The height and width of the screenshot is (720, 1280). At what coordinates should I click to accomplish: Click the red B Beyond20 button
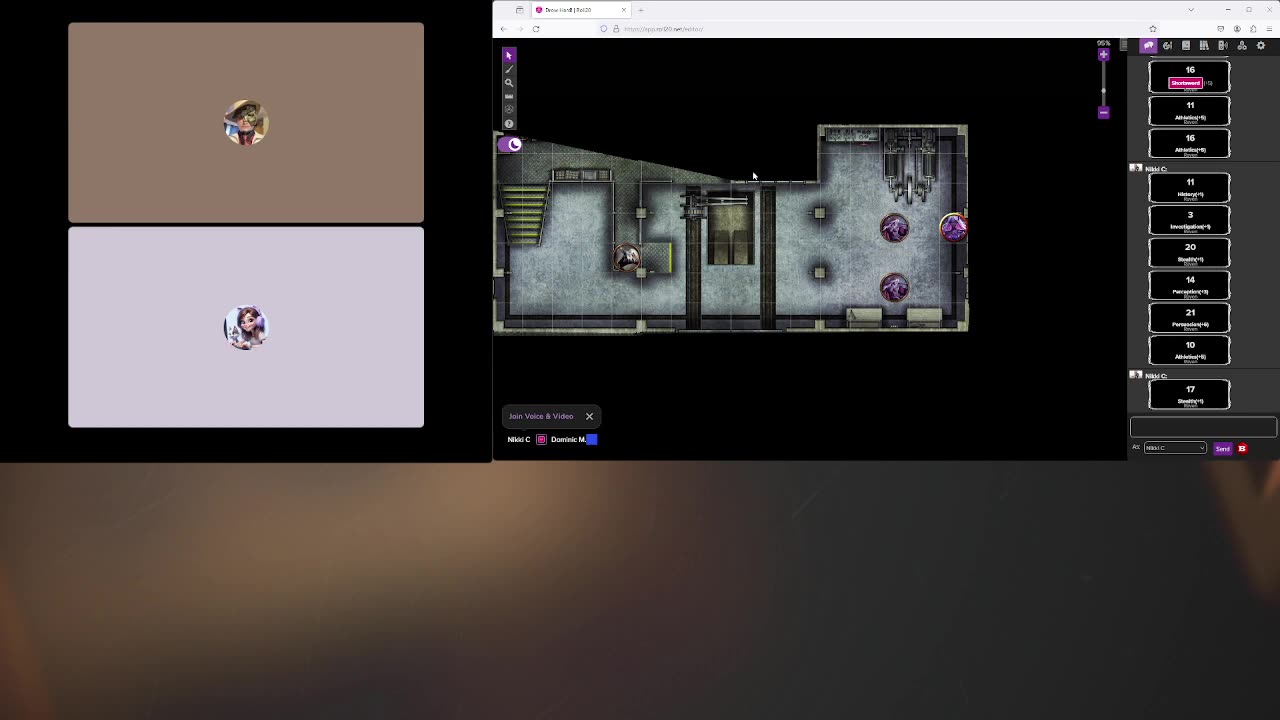coord(1242,449)
